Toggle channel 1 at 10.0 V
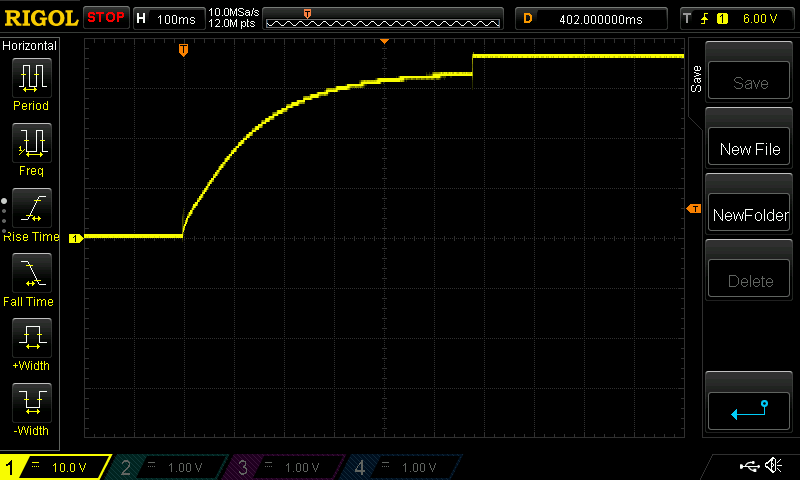The width and height of the screenshot is (800, 480). click(x=55, y=467)
